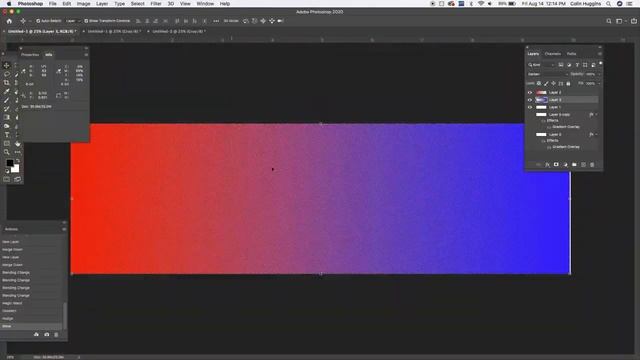Select the Magic Wand action row
Viewport: 640px width, 360px height.
click(x=31, y=303)
